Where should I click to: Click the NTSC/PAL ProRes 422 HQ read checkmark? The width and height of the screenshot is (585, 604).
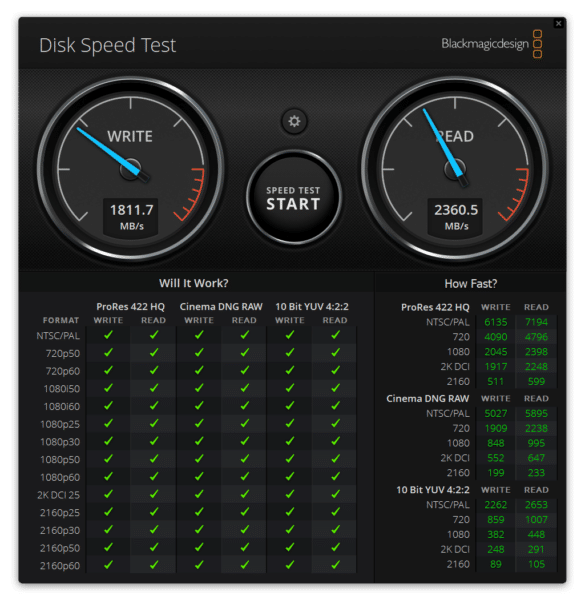point(154,335)
